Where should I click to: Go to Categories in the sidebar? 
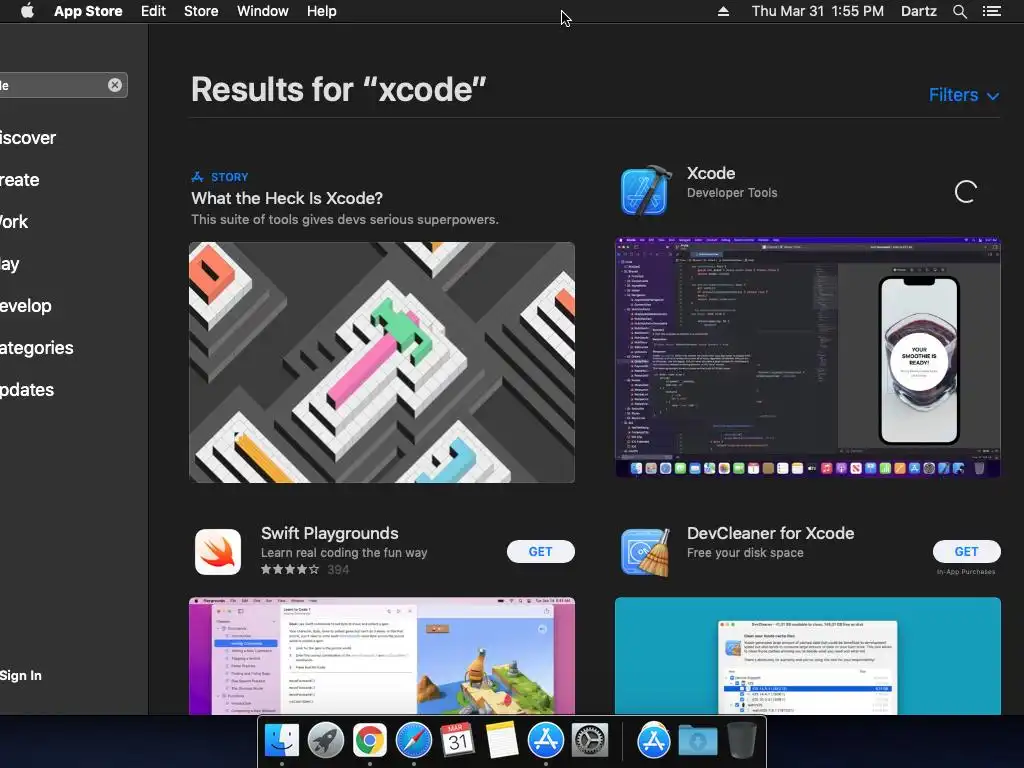tap(37, 347)
